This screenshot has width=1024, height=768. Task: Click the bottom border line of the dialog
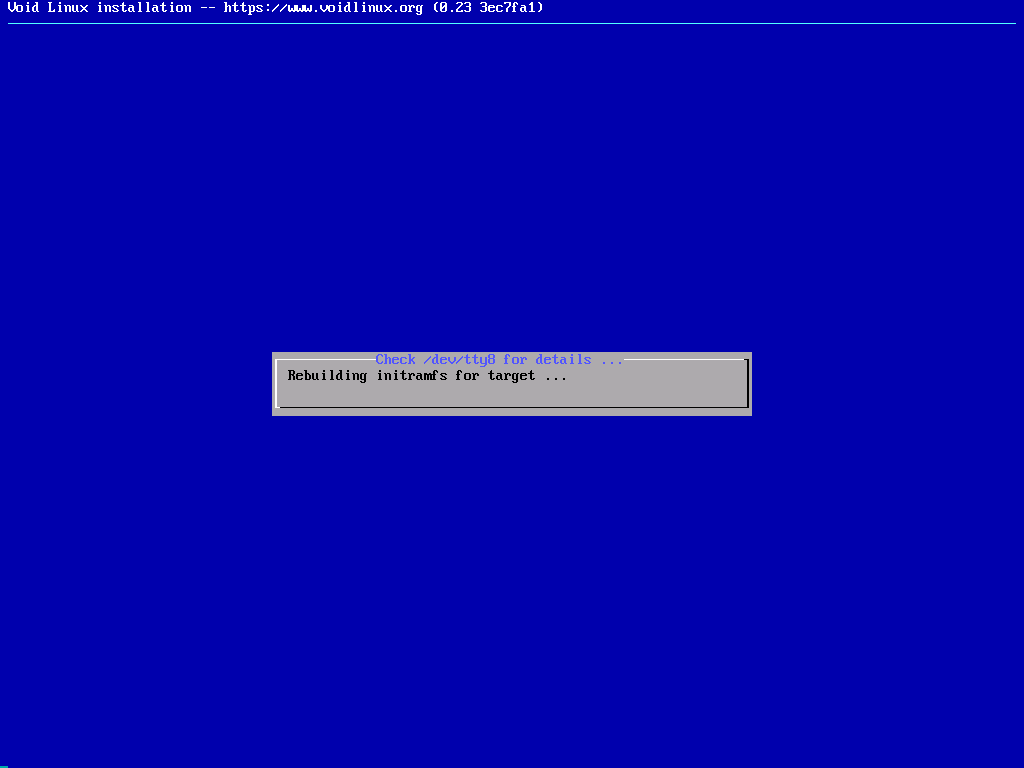click(511, 407)
